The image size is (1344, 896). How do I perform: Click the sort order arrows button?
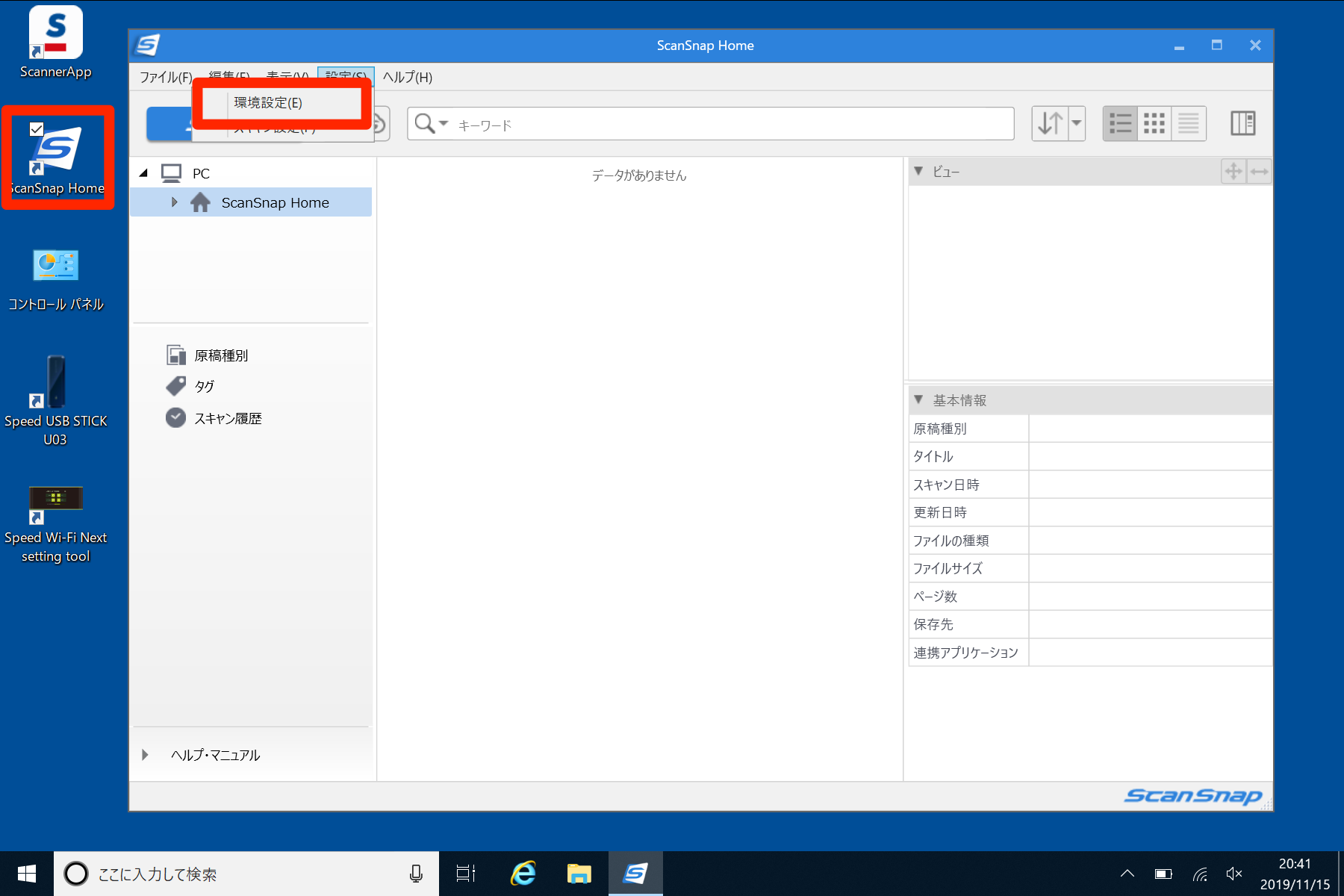coord(1050,124)
